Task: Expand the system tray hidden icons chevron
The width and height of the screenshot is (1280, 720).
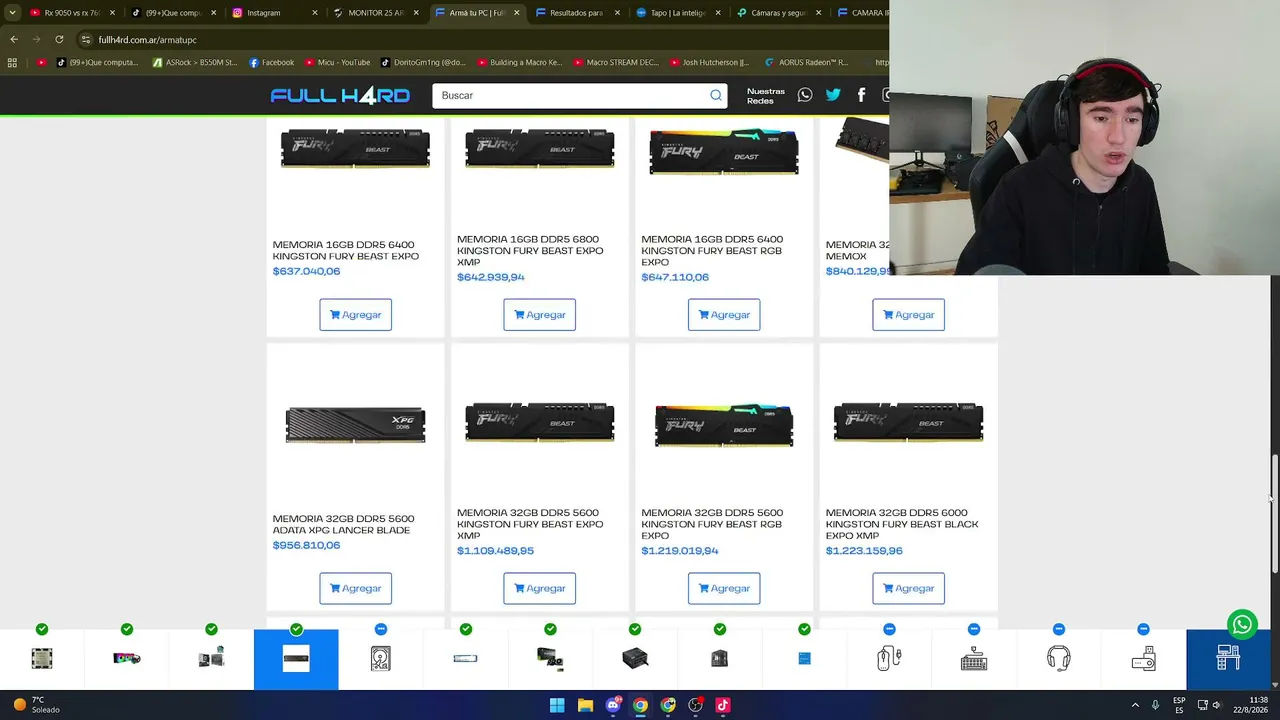Action: [1135, 705]
